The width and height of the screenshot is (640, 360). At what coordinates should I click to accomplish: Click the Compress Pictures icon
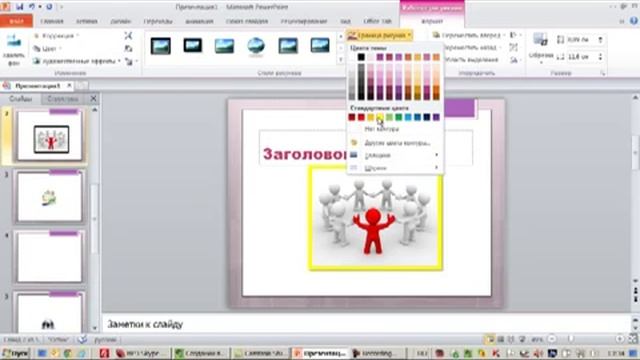[x=128, y=36]
